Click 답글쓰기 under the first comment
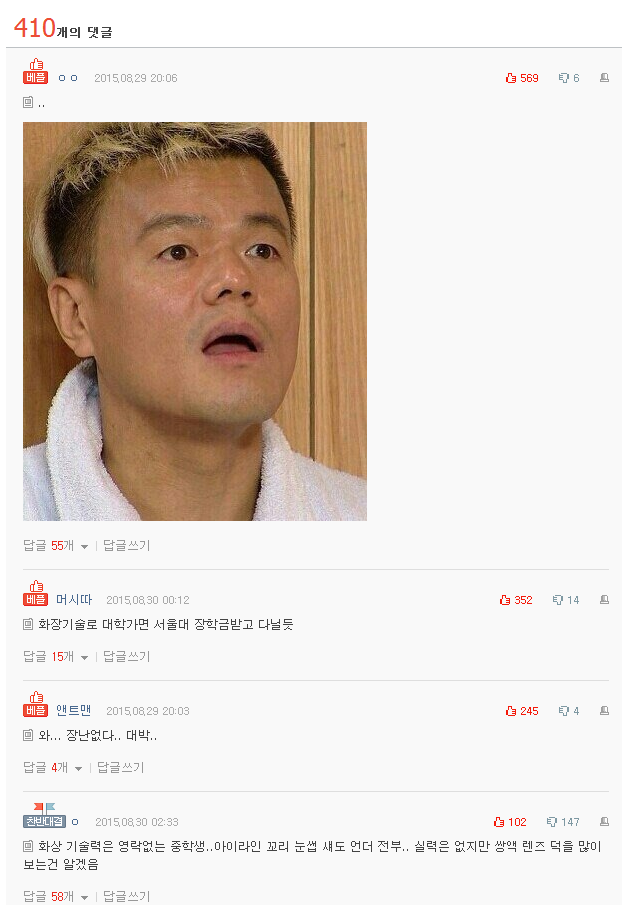Screen dimensions: 622x905 (x=126, y=545)
